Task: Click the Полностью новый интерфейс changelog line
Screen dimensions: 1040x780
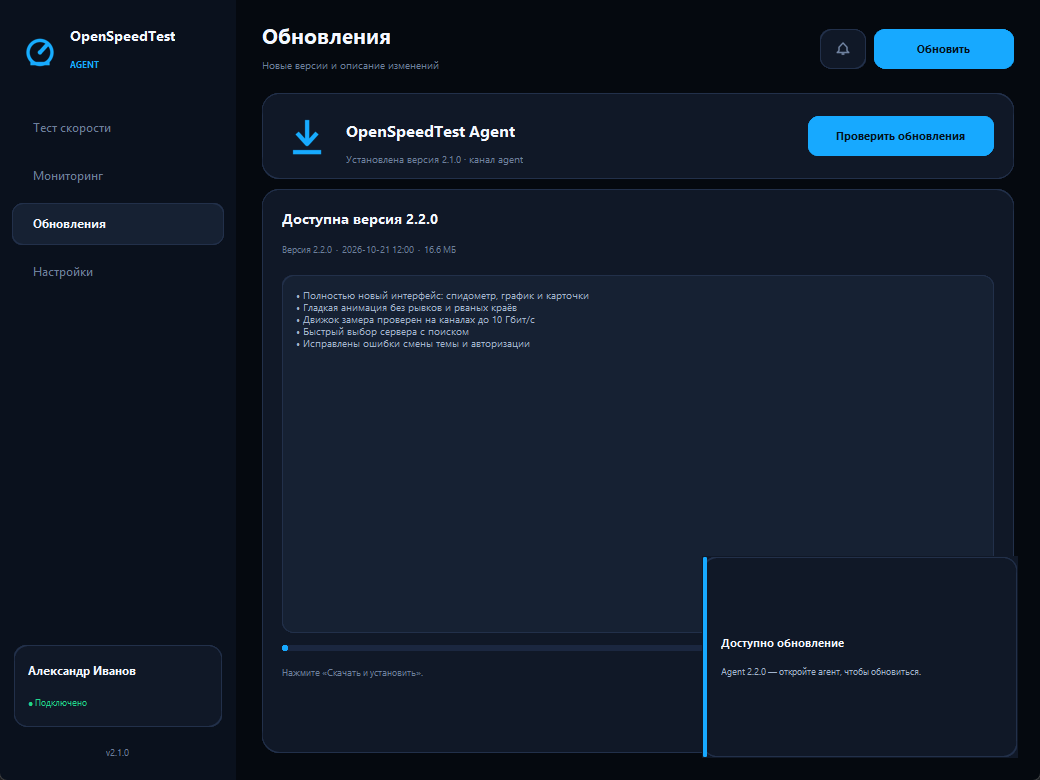Action: coord(442,296)
